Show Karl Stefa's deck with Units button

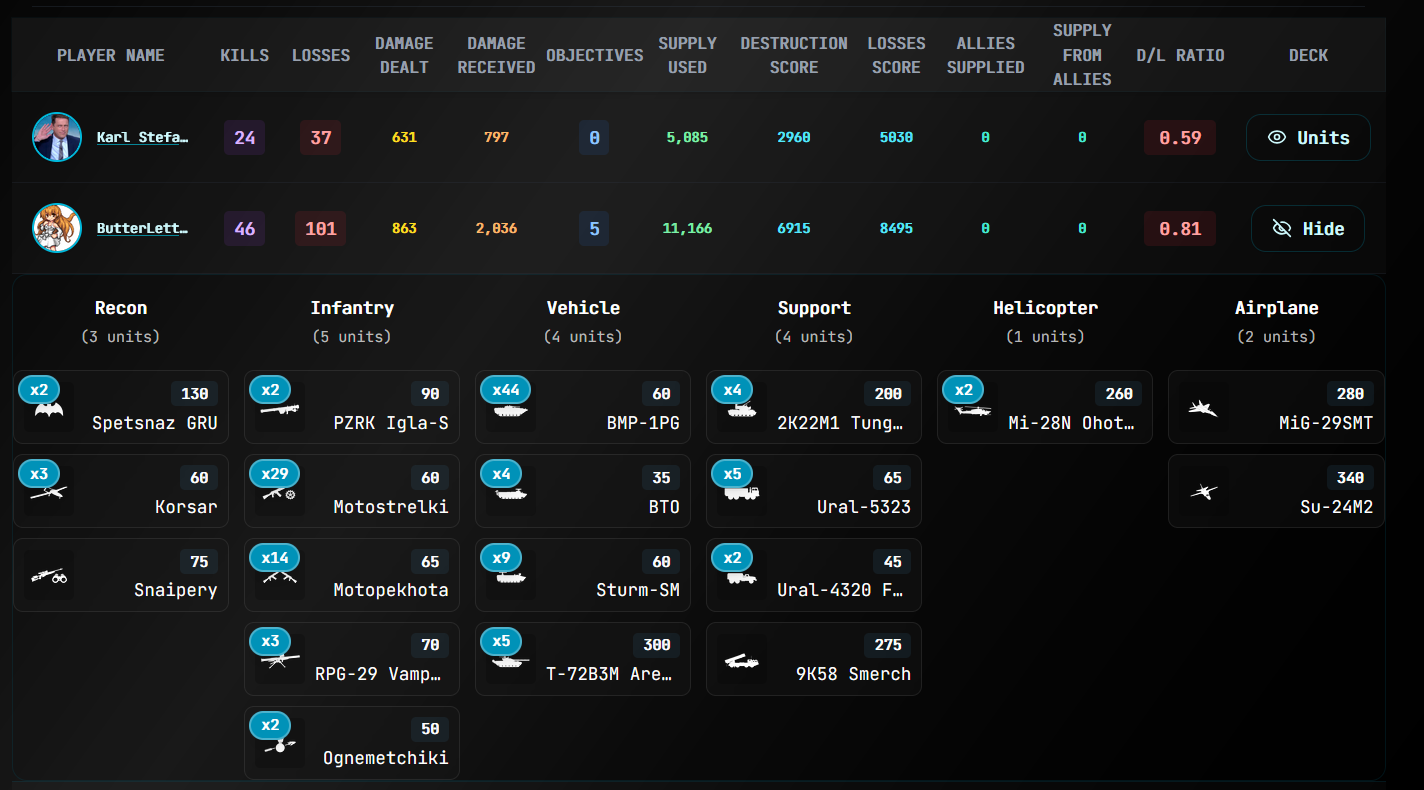[1308, 137]
